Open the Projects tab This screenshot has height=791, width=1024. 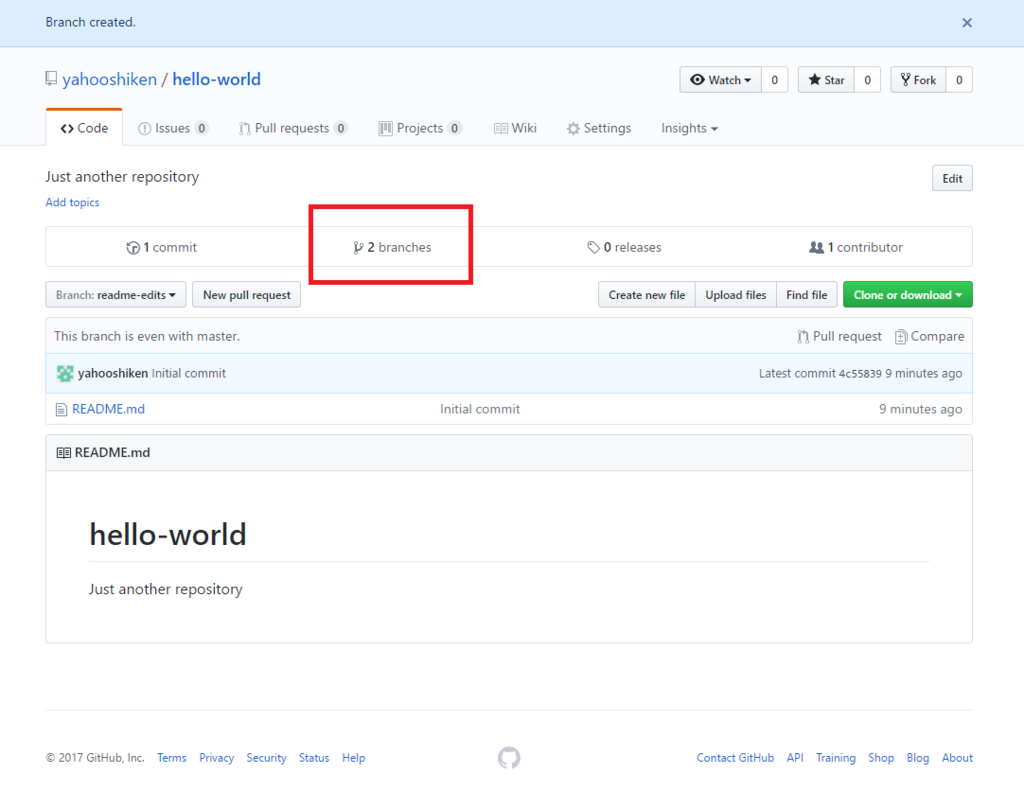(x=420, y=128)
